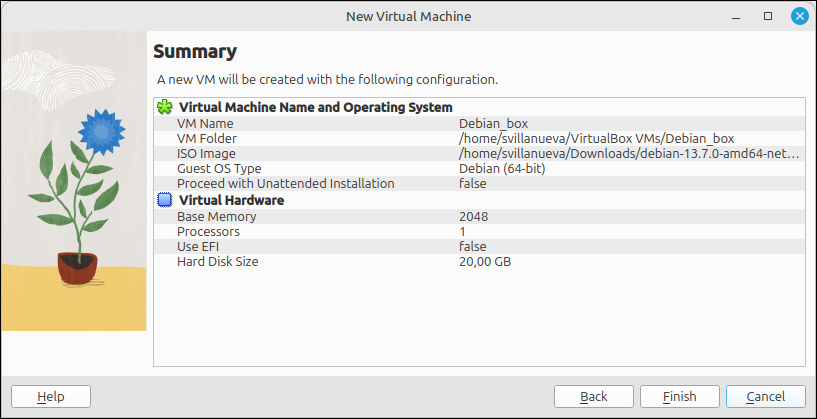Select the VM Folder row
Screen dimensions: 817x419
click(479, 139)
